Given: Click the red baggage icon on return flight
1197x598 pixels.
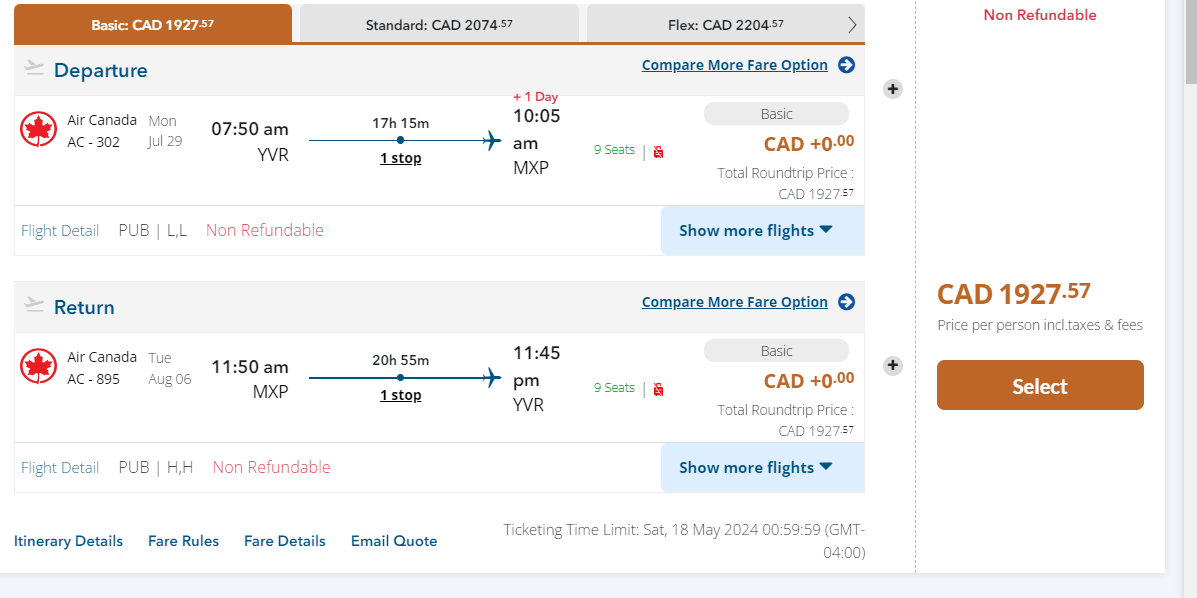Looking at the screenshot, I should click(x=658, y=389).
